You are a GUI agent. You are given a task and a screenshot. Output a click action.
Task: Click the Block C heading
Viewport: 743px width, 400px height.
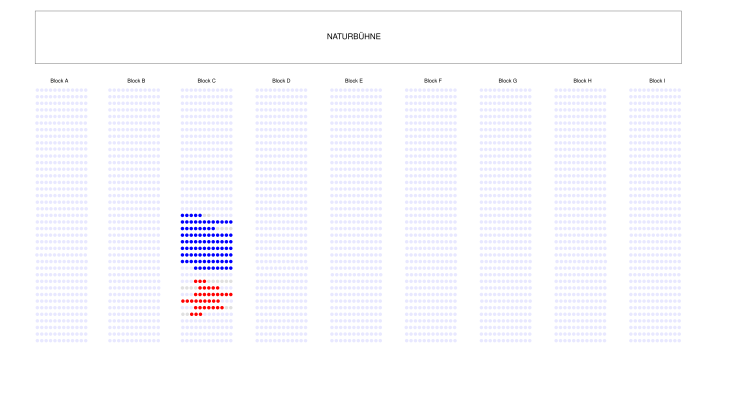coord(206,80)
